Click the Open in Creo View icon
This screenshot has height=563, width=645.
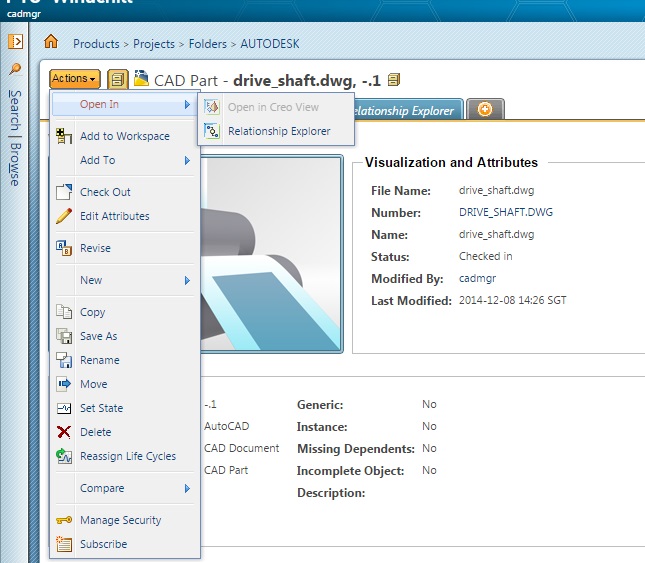212,107
